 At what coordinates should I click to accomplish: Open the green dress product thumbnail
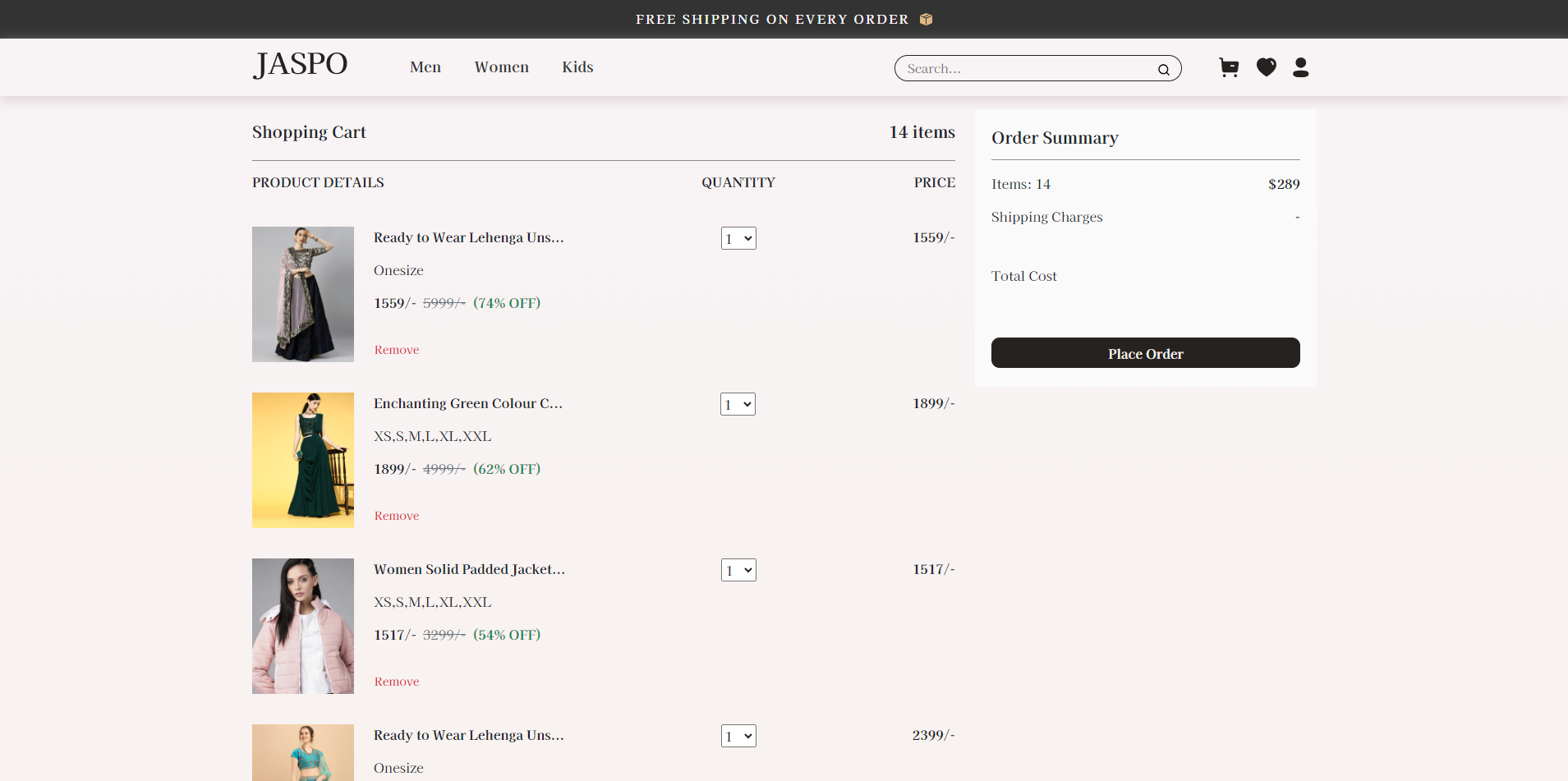click(303, 460)
